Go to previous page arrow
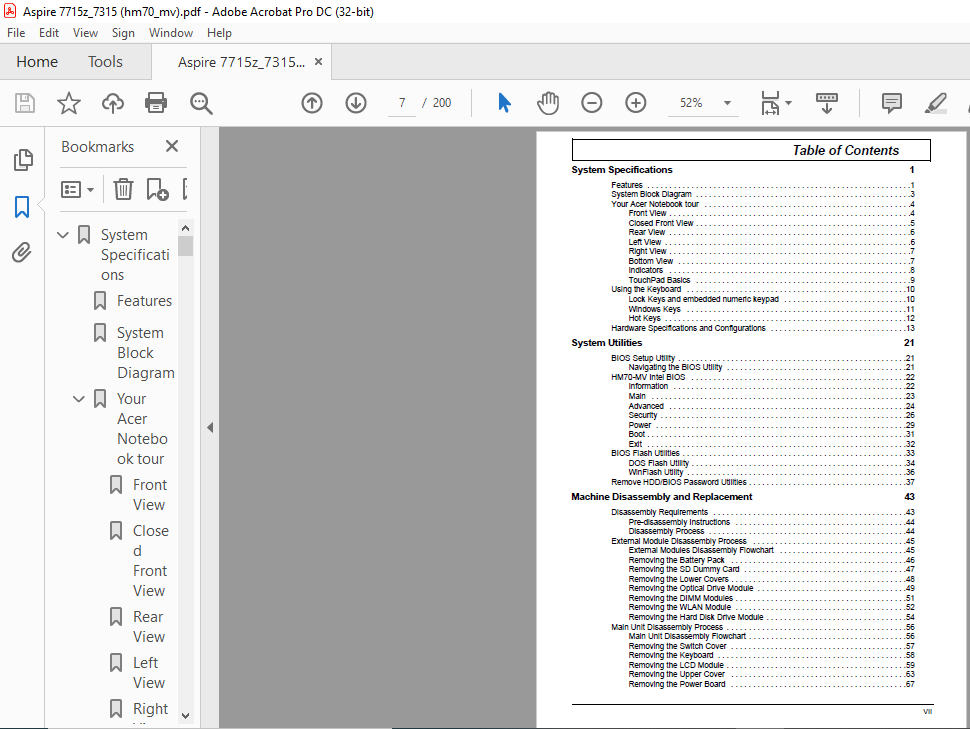970x729 pixels. point(312,103)
